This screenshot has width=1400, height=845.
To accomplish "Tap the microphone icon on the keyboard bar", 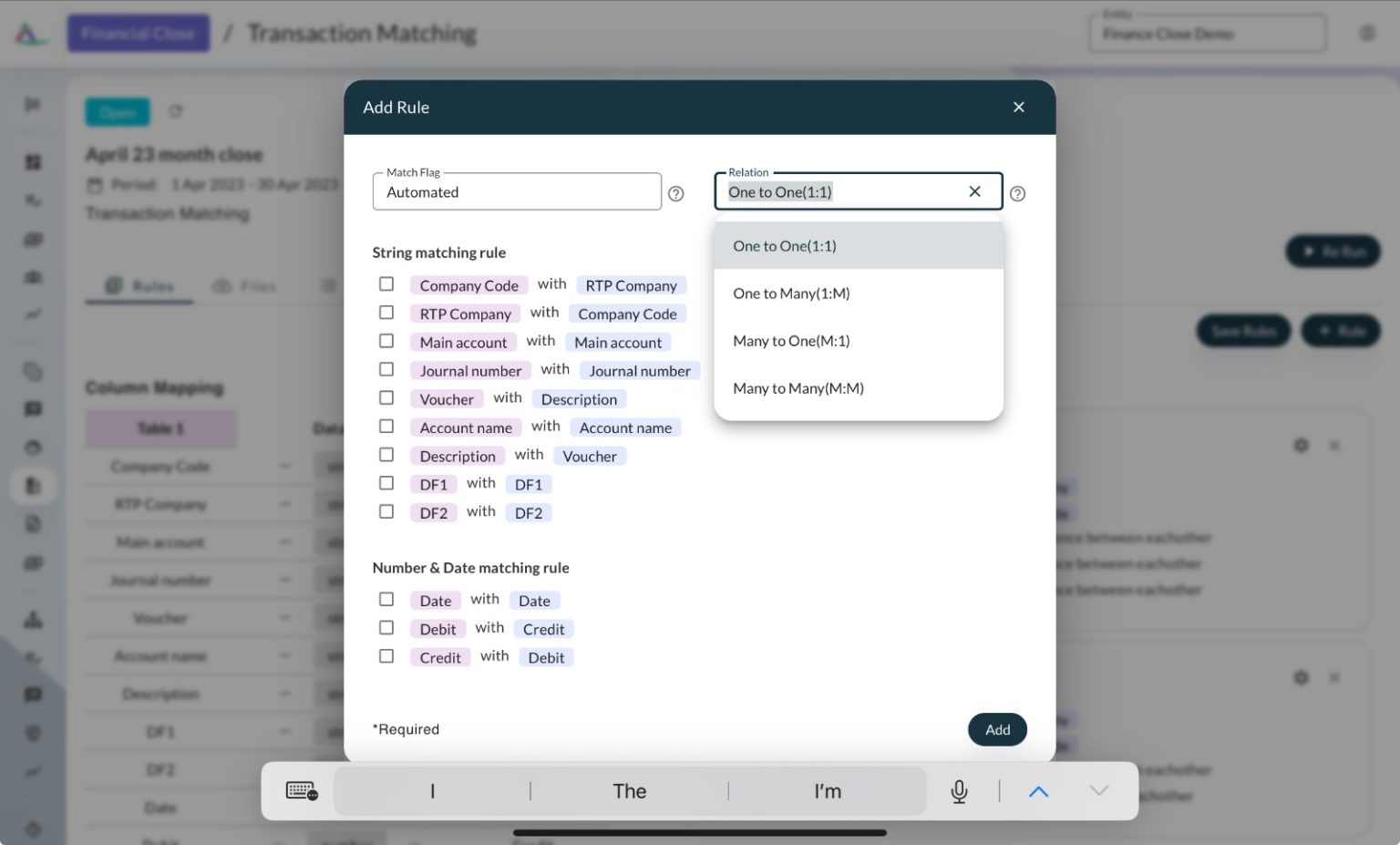I will click(959, 790).
